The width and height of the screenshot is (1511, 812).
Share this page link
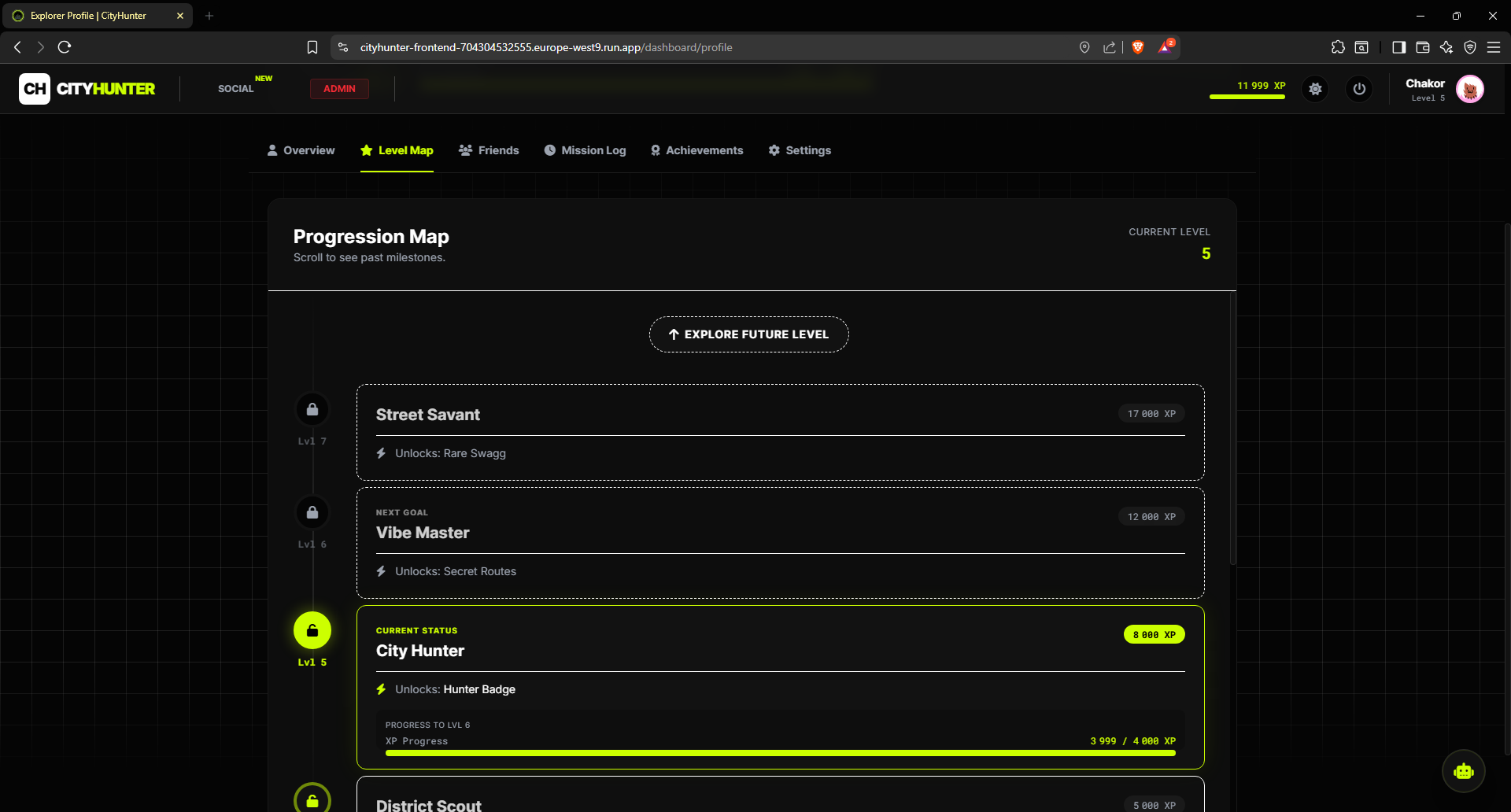click(1110, 47)
